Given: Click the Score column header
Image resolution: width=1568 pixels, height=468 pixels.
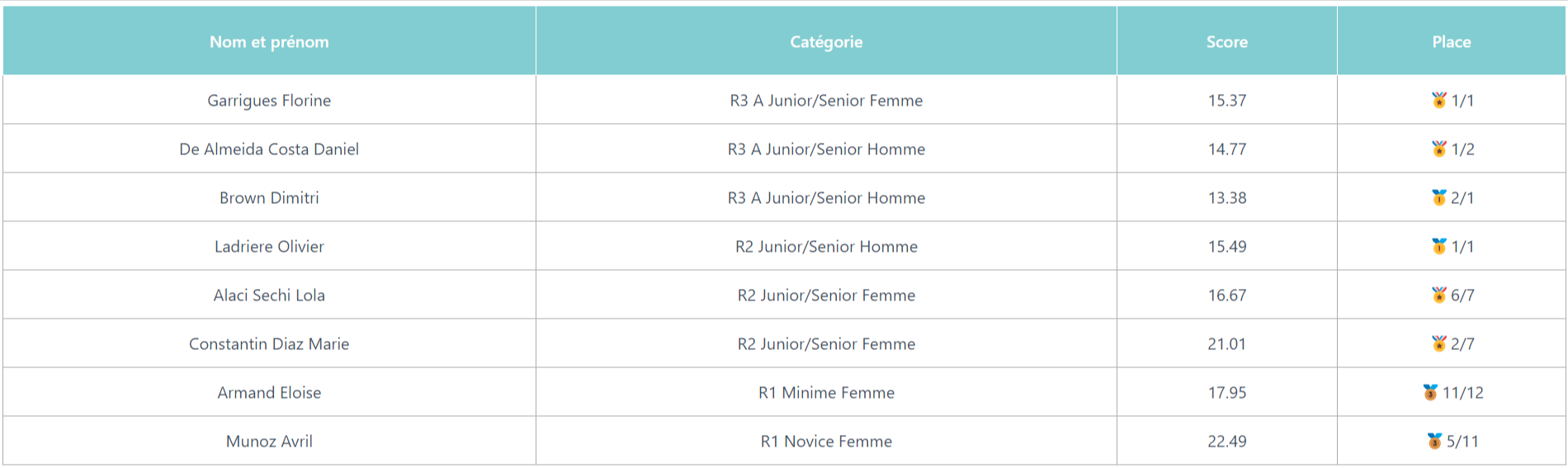Looking at the screenshot, I should point(1227,41).
